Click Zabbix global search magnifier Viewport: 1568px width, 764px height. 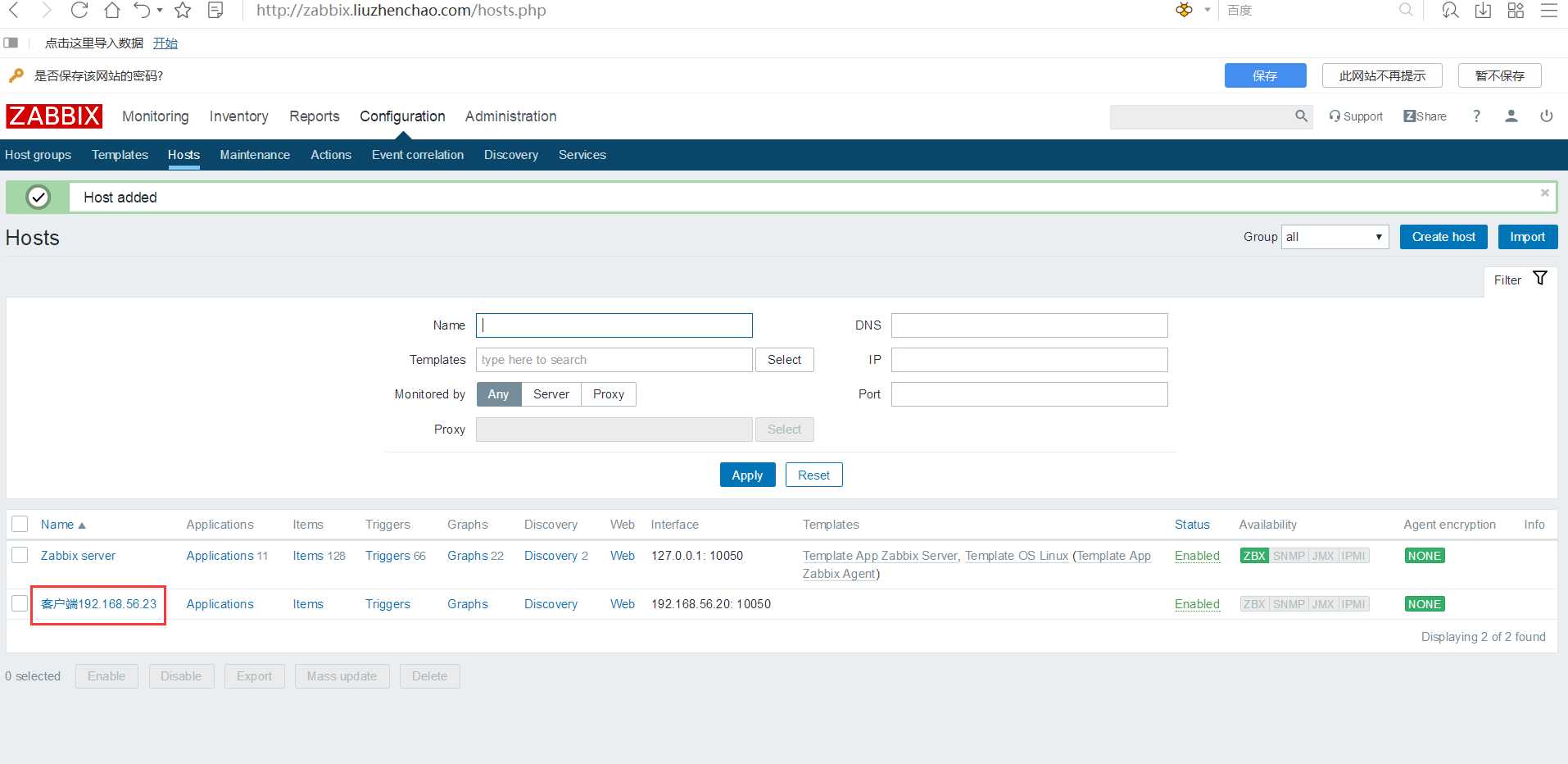1301,116
